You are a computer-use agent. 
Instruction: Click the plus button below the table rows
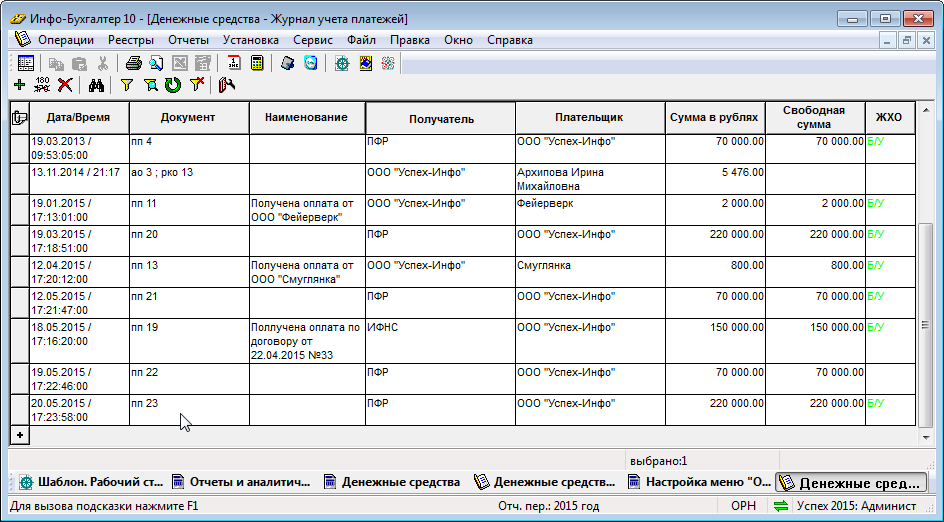20,435
